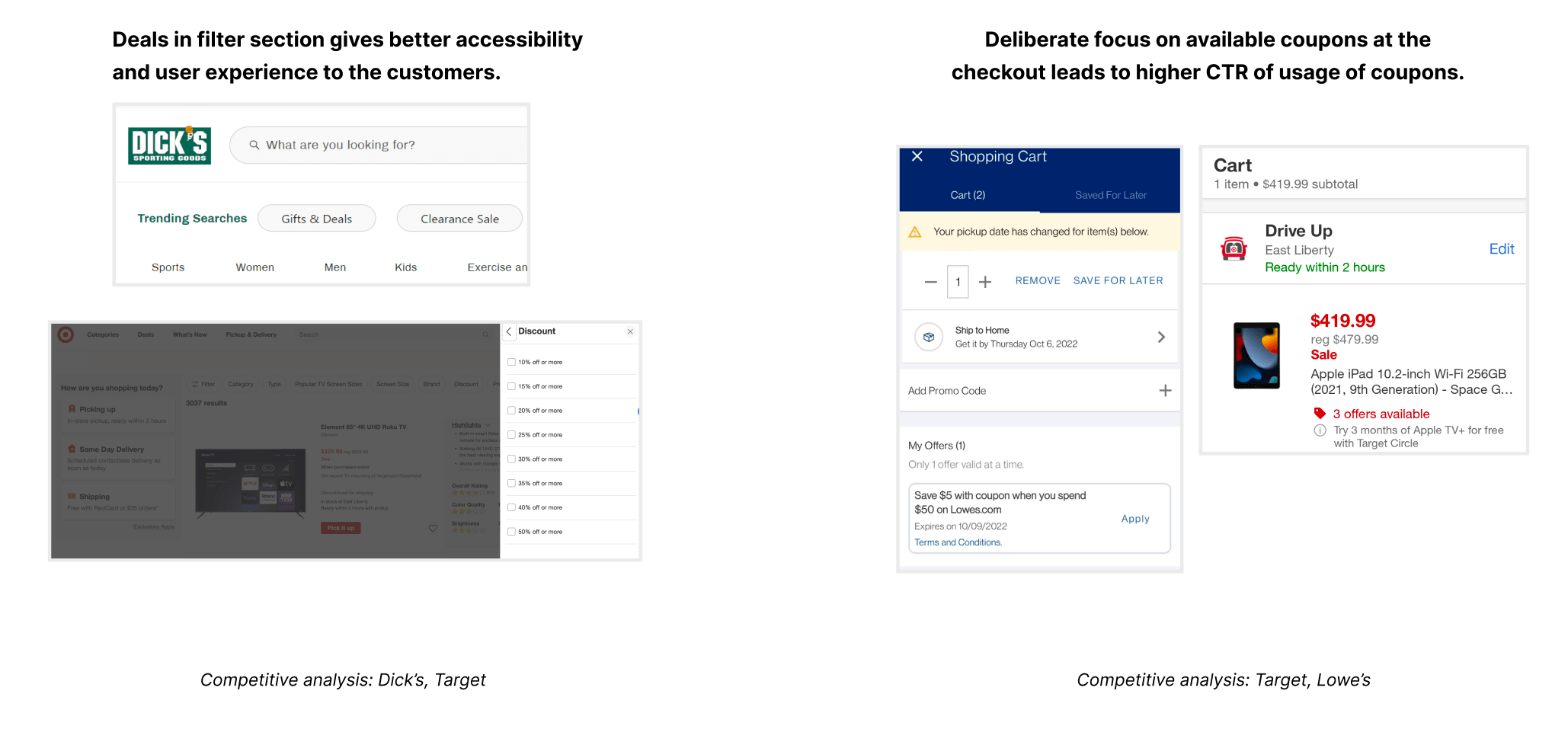
Task: Open Categories in Target navigation
Action: tap(103, 334)
